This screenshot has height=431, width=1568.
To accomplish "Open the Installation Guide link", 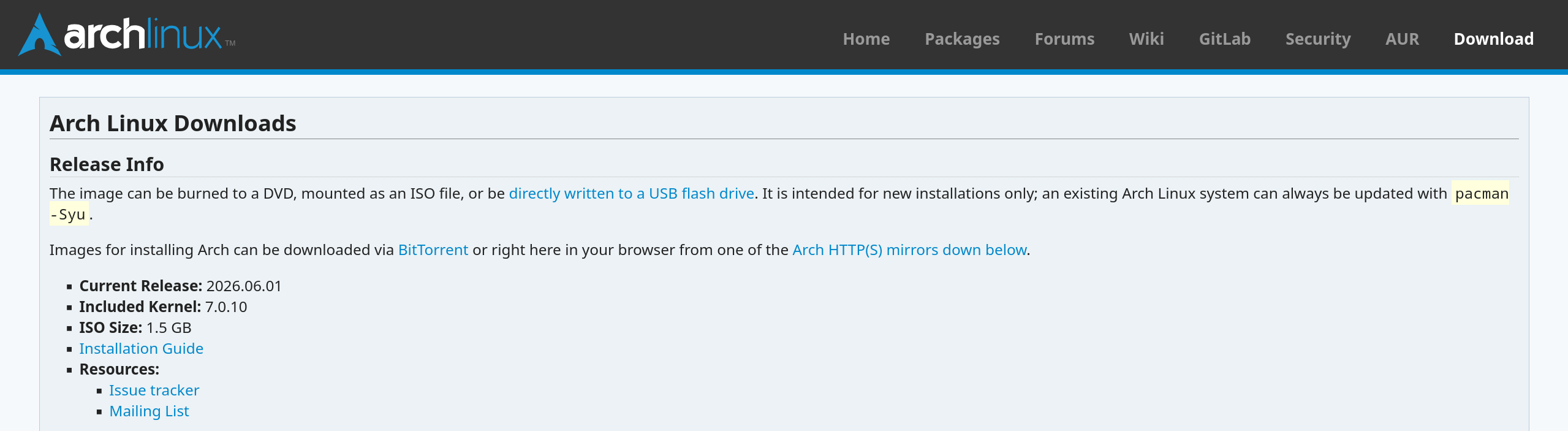I will (141, 349).
